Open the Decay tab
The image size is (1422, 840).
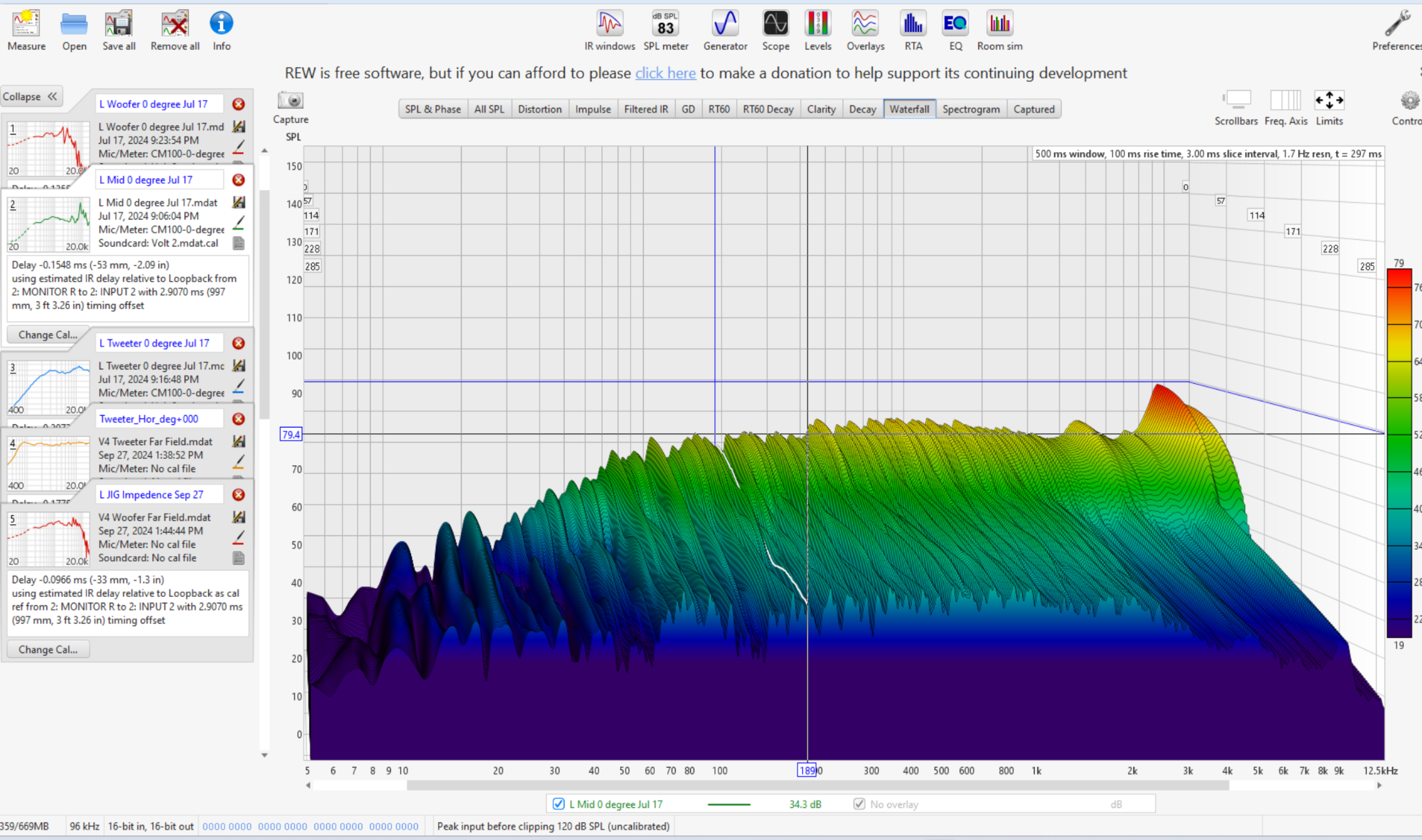862,109
